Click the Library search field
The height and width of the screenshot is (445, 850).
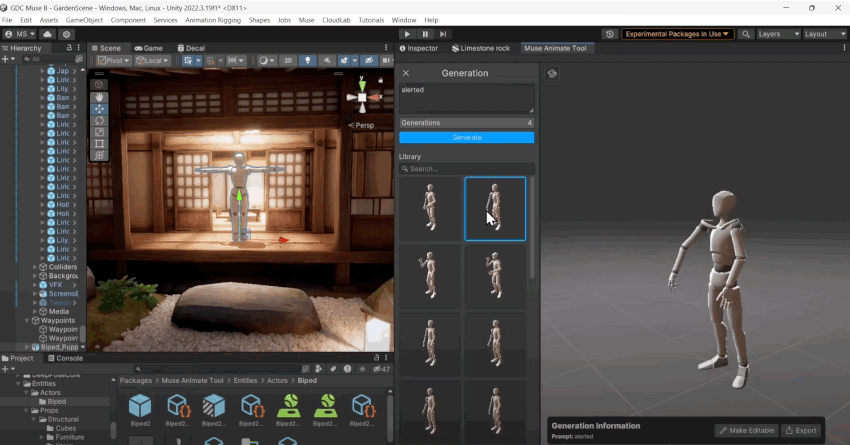coord(466,169)
